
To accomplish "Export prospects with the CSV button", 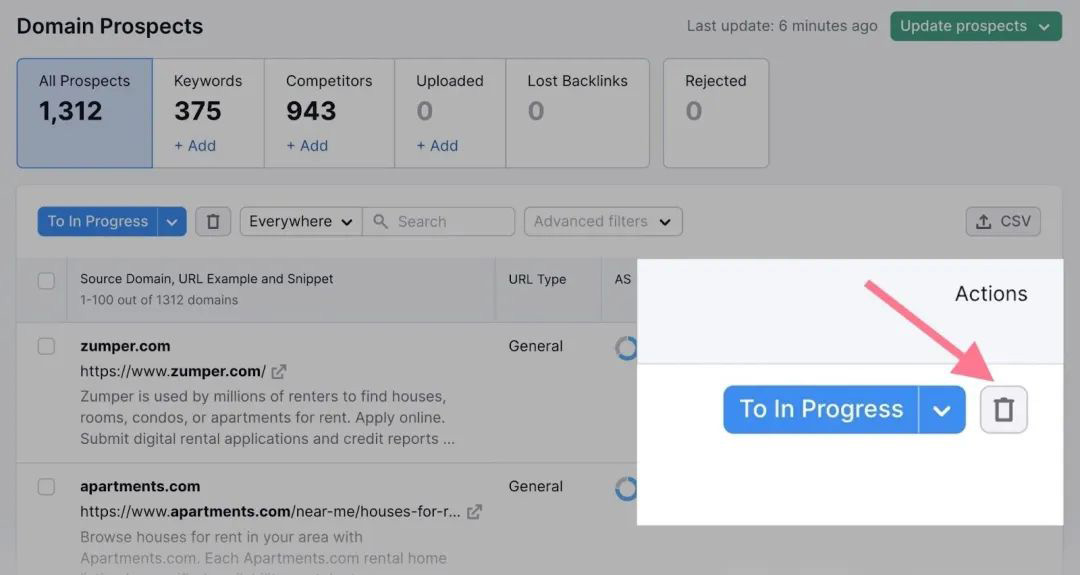I will 1003,222.
